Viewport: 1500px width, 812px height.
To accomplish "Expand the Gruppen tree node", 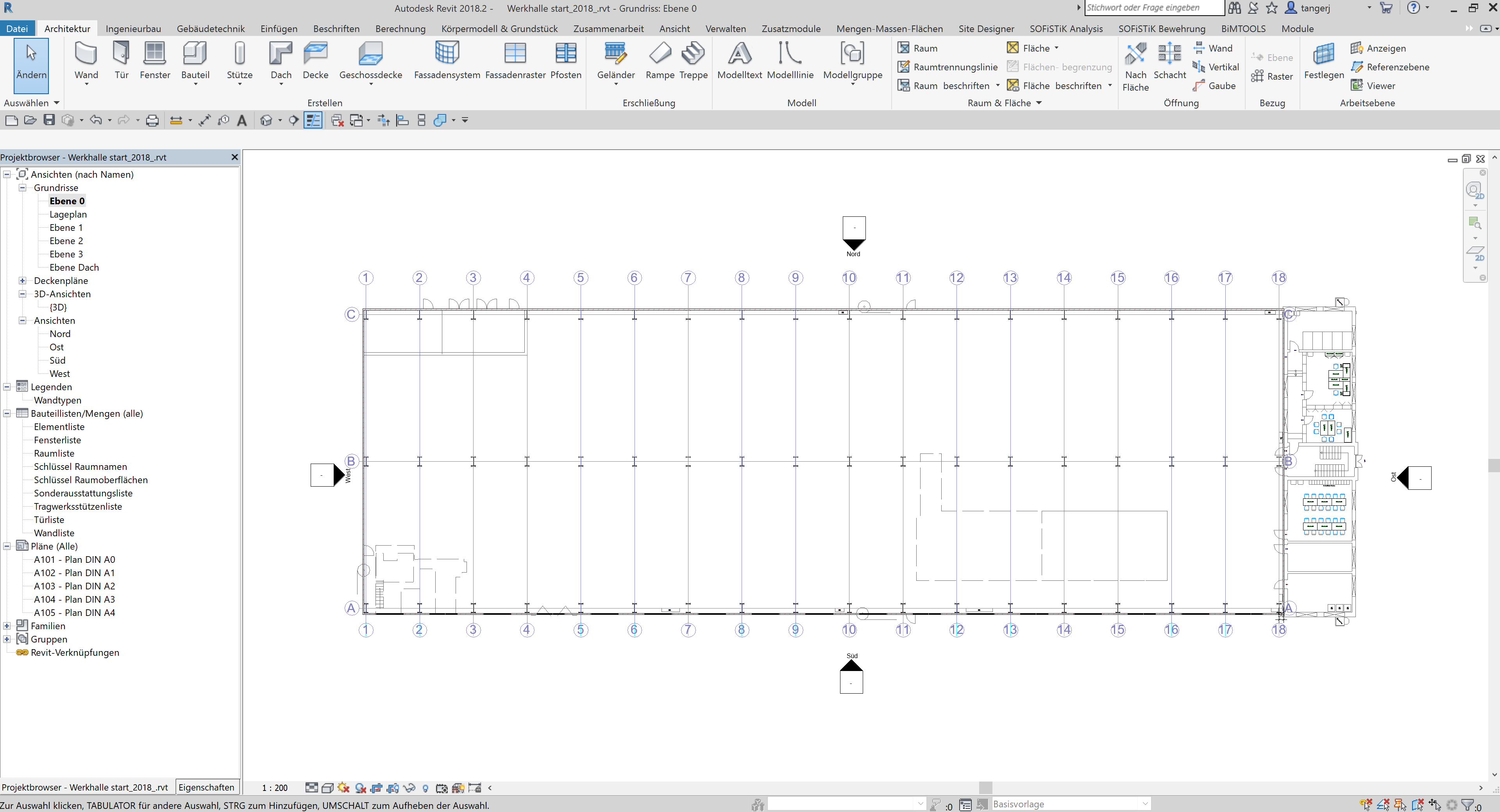I will (x=7, y=639).
